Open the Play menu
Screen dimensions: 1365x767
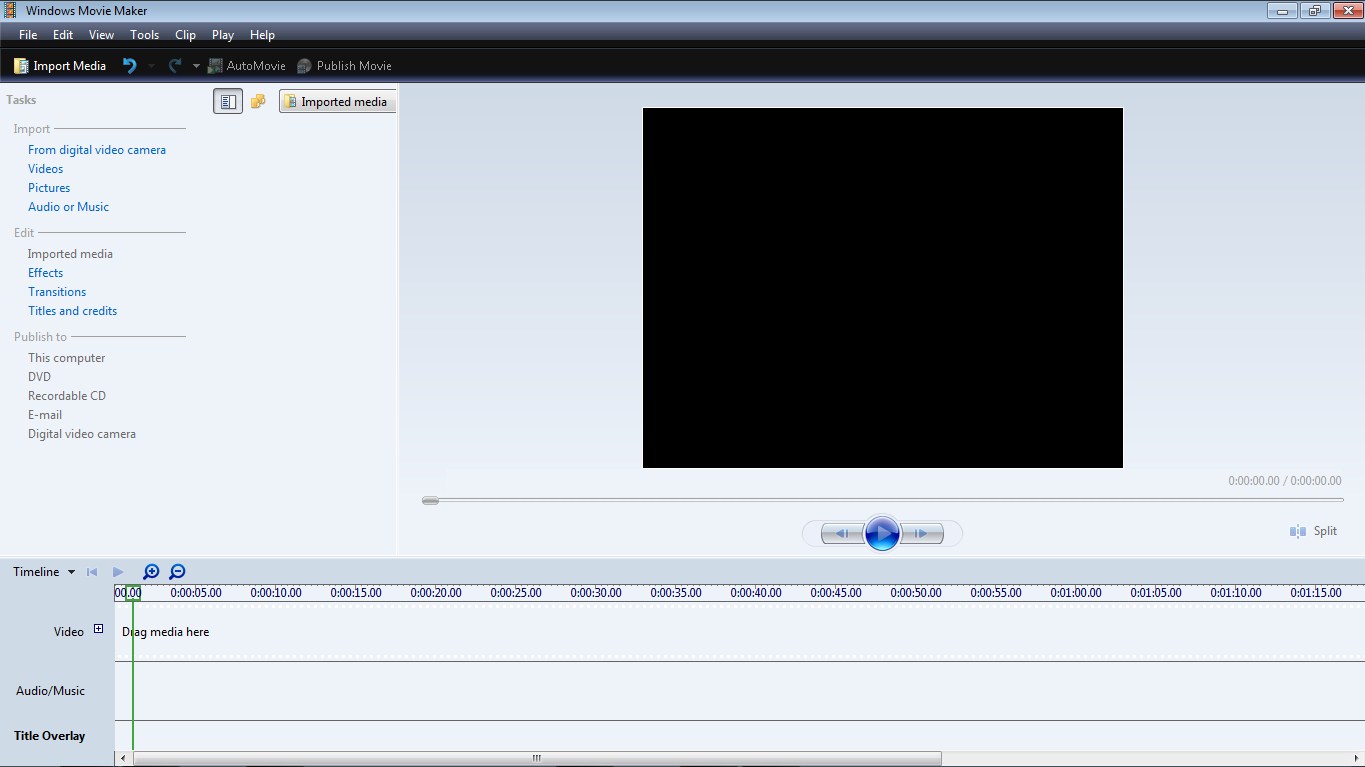click(x=223, y=34)
